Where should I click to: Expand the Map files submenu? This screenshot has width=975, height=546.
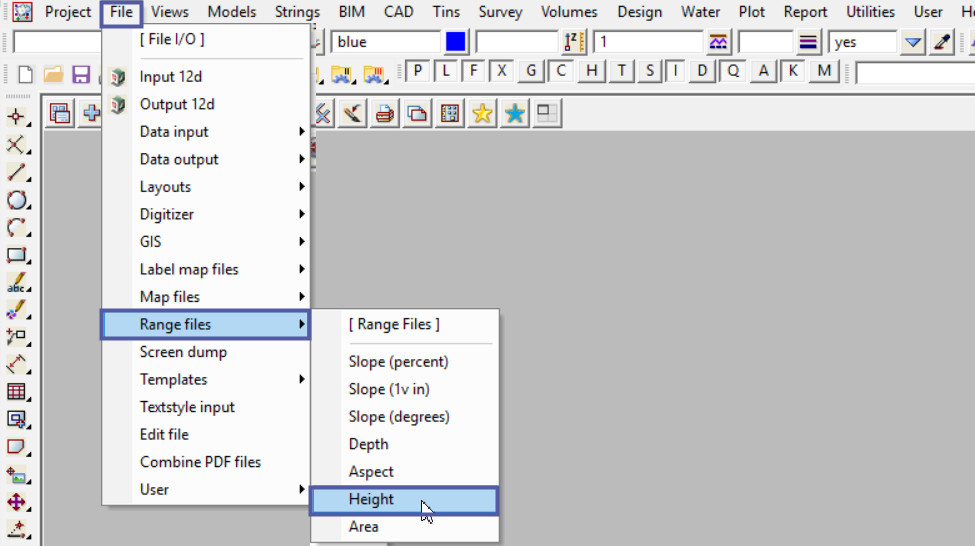click(206, 297)
